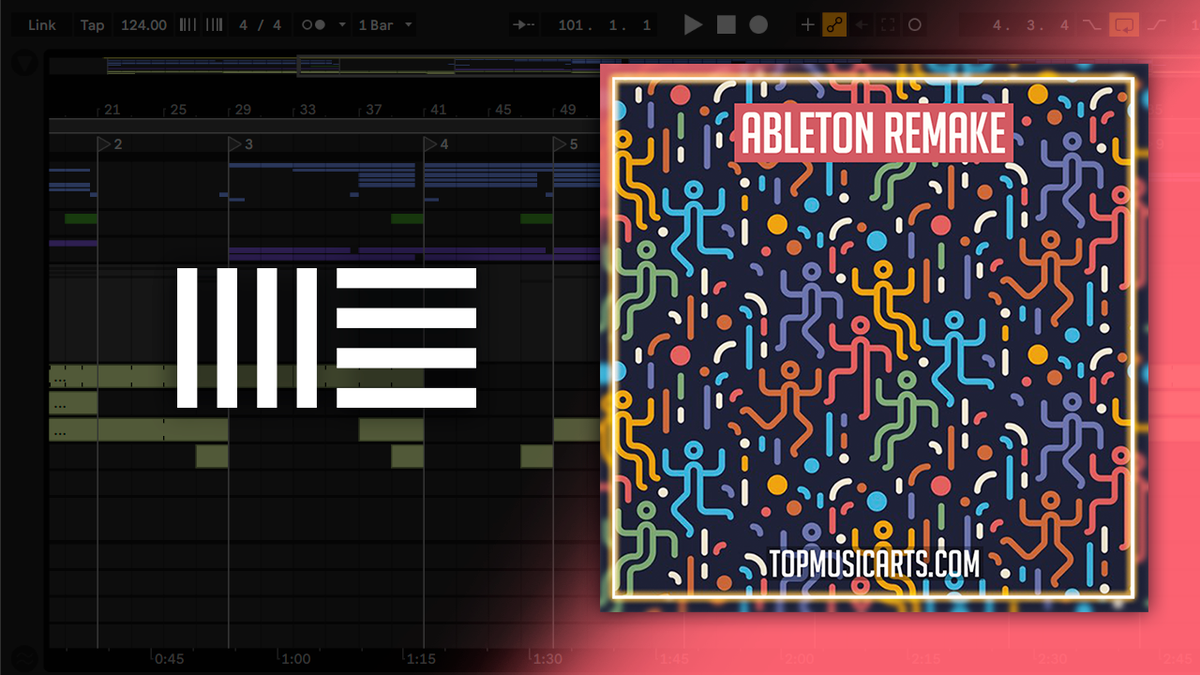Enable MIDI Arrangement Overdub plus icon
The height and width of the screenshot is (675, 1200).
806,25
